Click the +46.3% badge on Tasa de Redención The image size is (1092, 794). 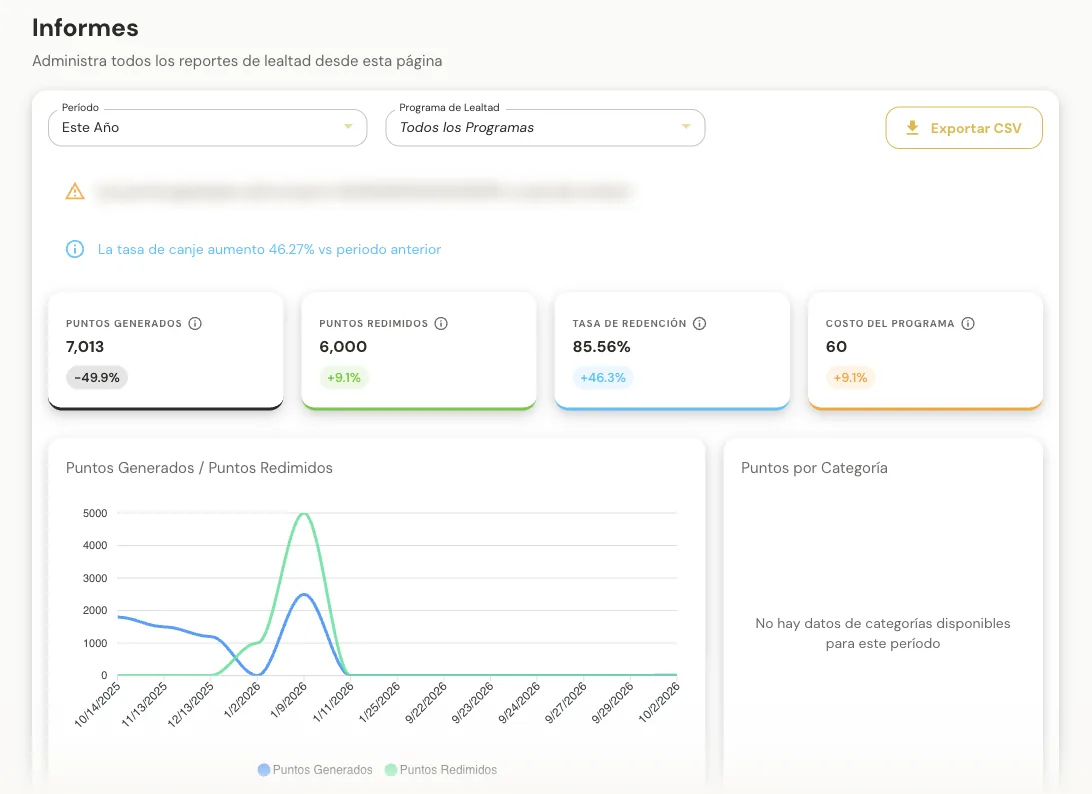click(x=603, y=377)
